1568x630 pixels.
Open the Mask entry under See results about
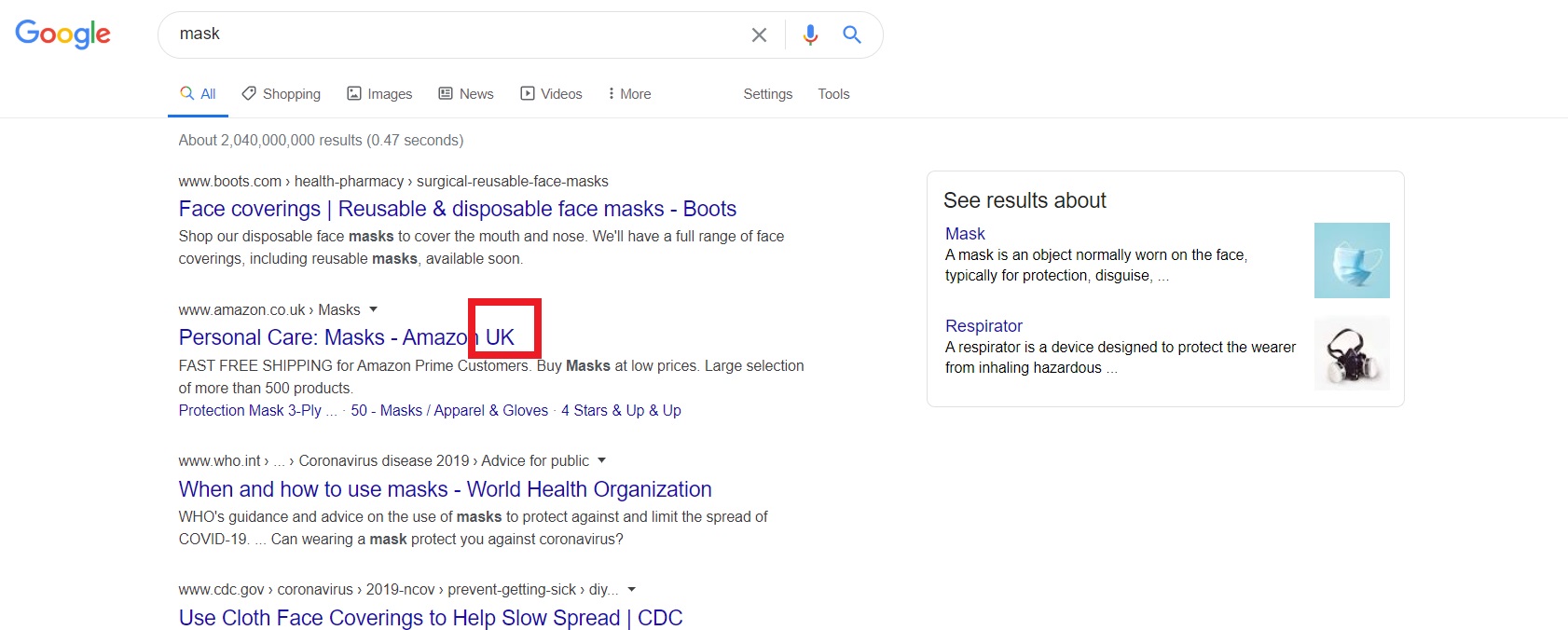[965, 234]
